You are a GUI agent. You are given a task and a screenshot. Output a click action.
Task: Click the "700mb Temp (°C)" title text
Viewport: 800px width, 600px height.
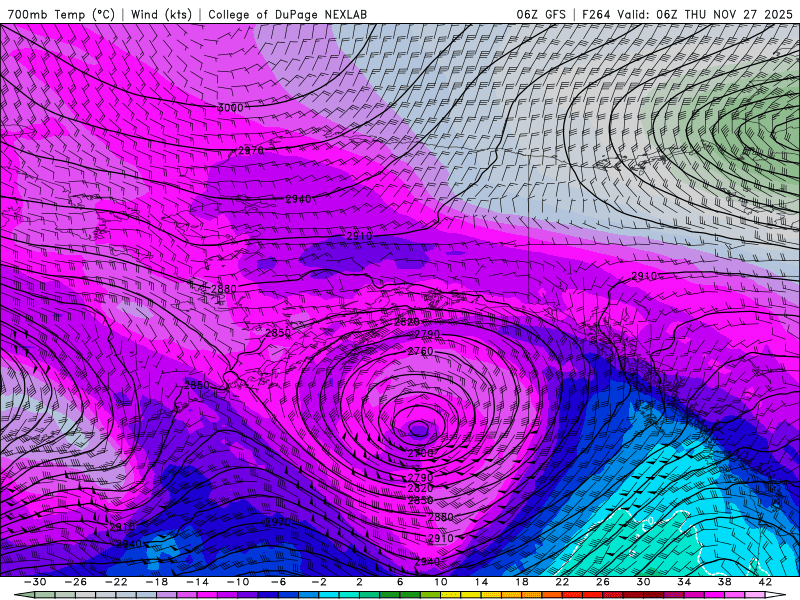pyautogui.click(x=61, y=14)
